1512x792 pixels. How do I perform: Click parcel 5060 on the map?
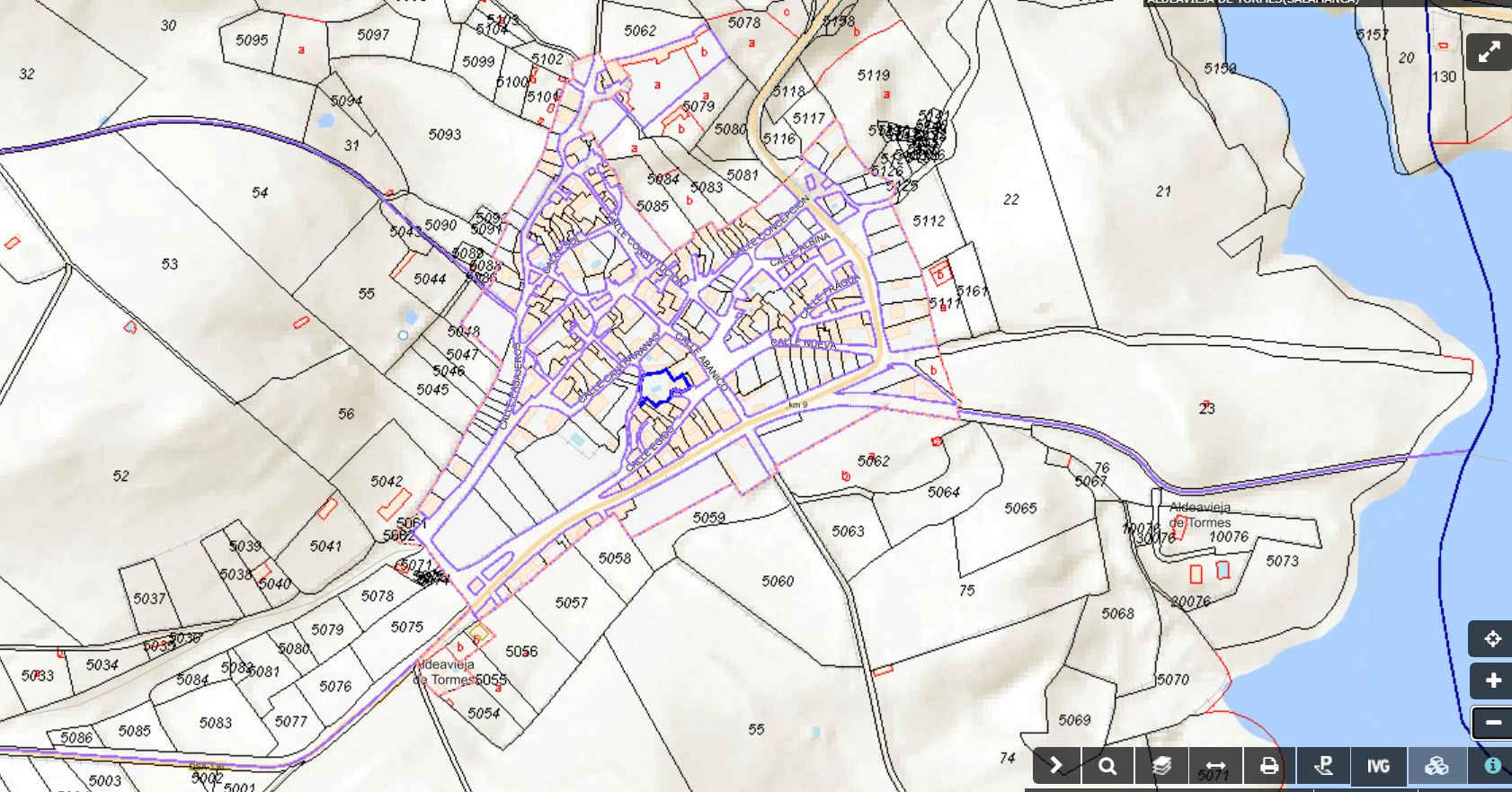tap(778, 582)
